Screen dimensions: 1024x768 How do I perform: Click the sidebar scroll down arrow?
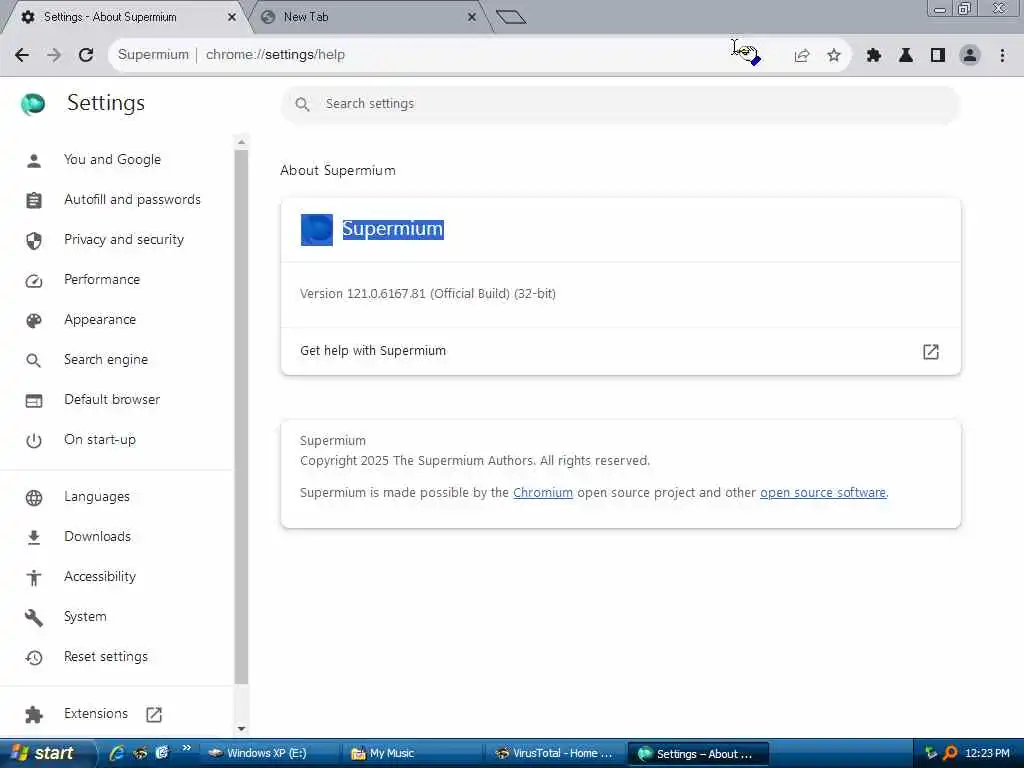(x=242, y=728)
